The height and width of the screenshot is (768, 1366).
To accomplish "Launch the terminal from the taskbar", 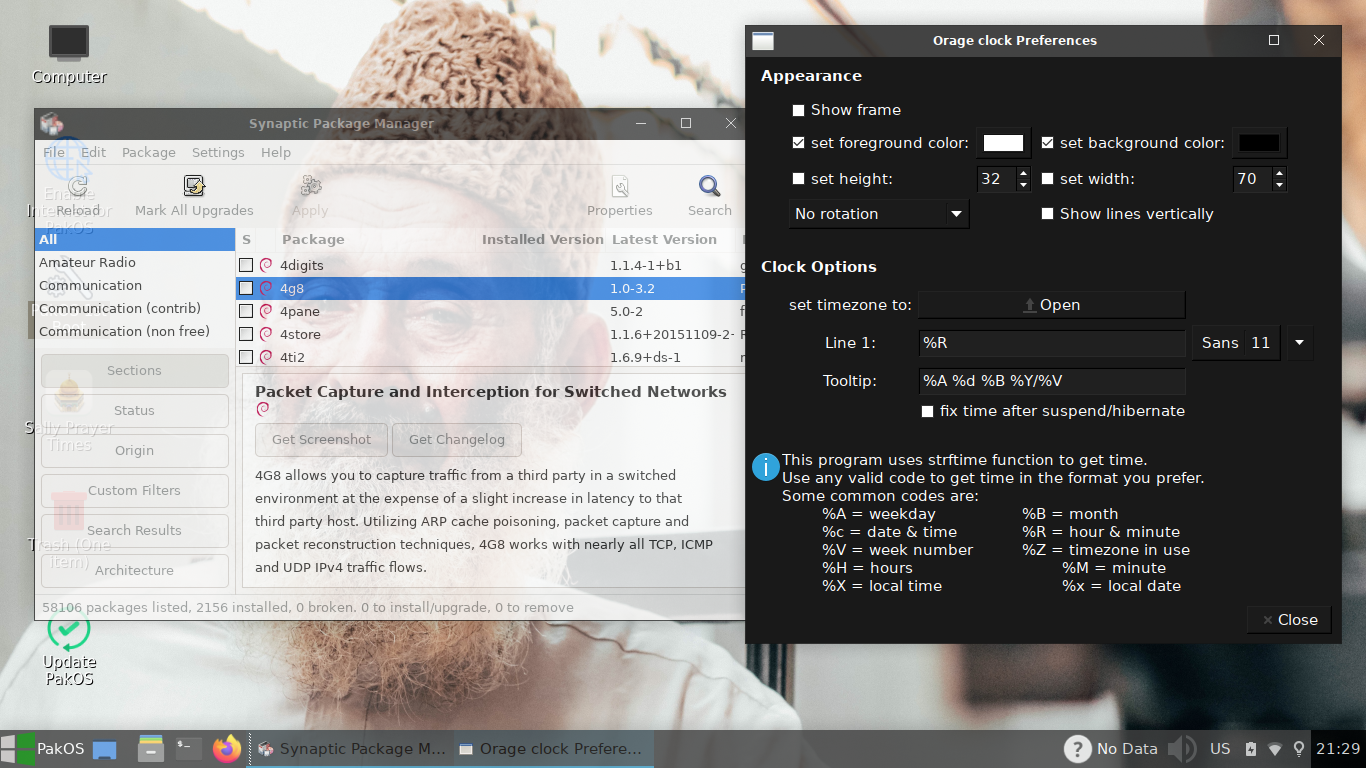I will pos(189,749).
